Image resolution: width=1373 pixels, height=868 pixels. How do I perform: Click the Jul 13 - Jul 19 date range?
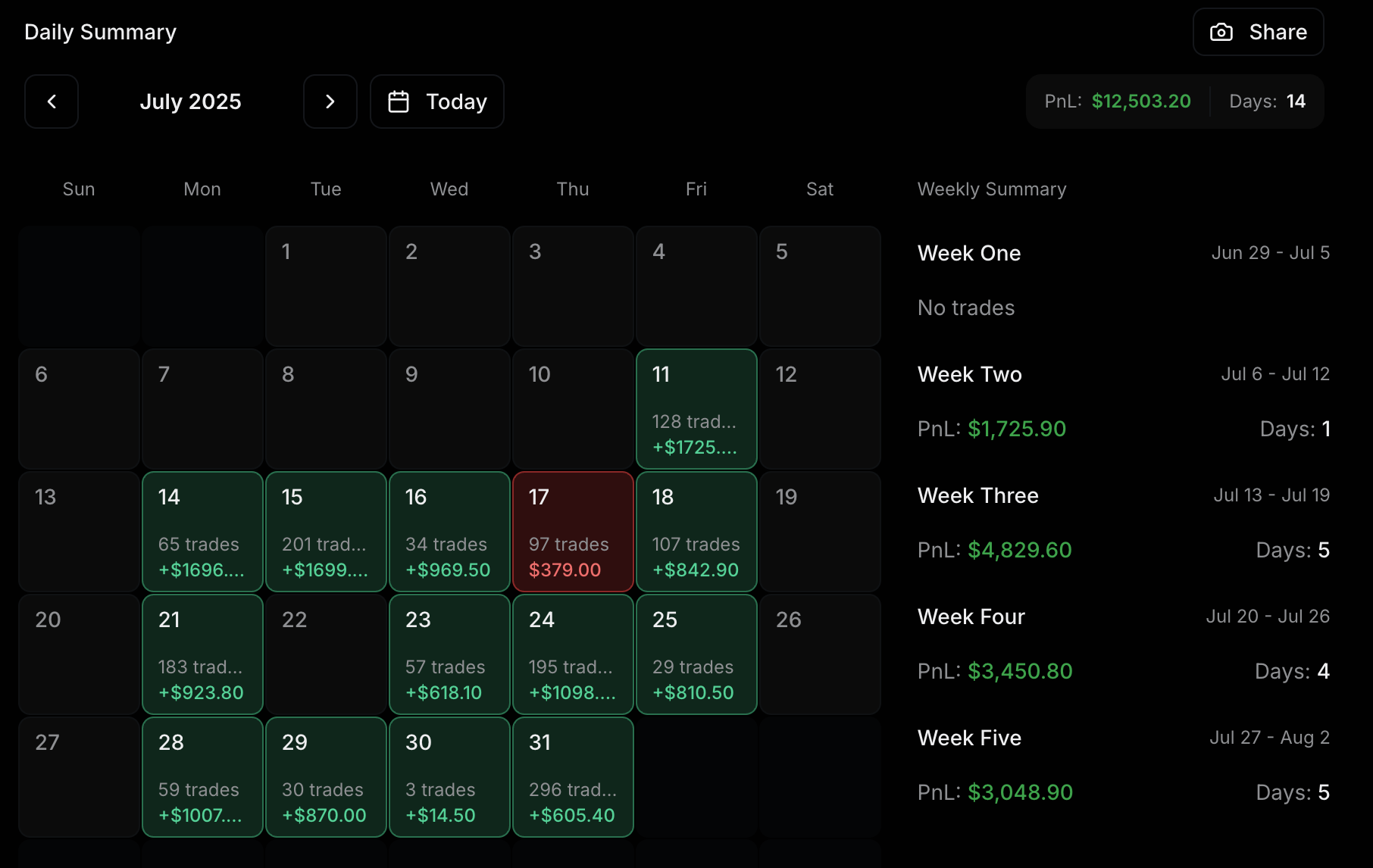[x=1271, y=495]
